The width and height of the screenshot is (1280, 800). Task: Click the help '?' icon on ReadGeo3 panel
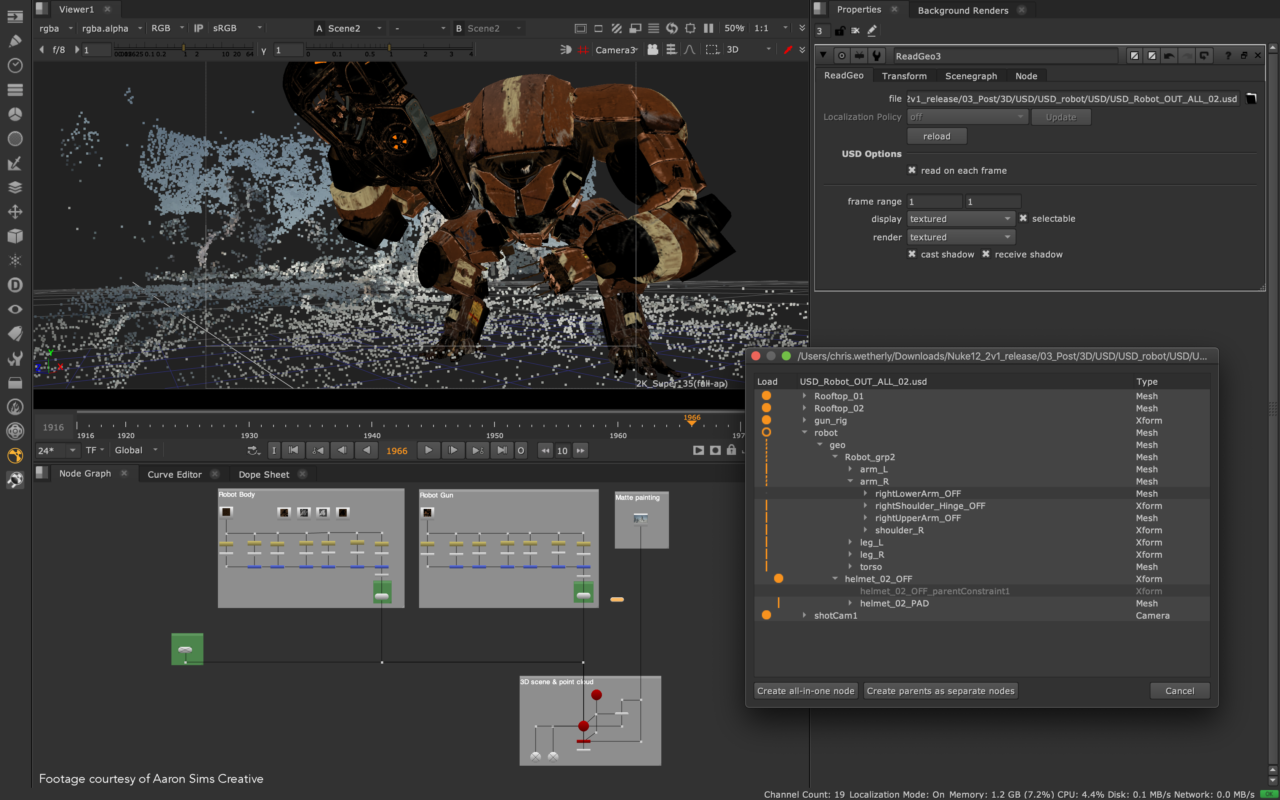pyautogui.click(x=1228, y=55)
